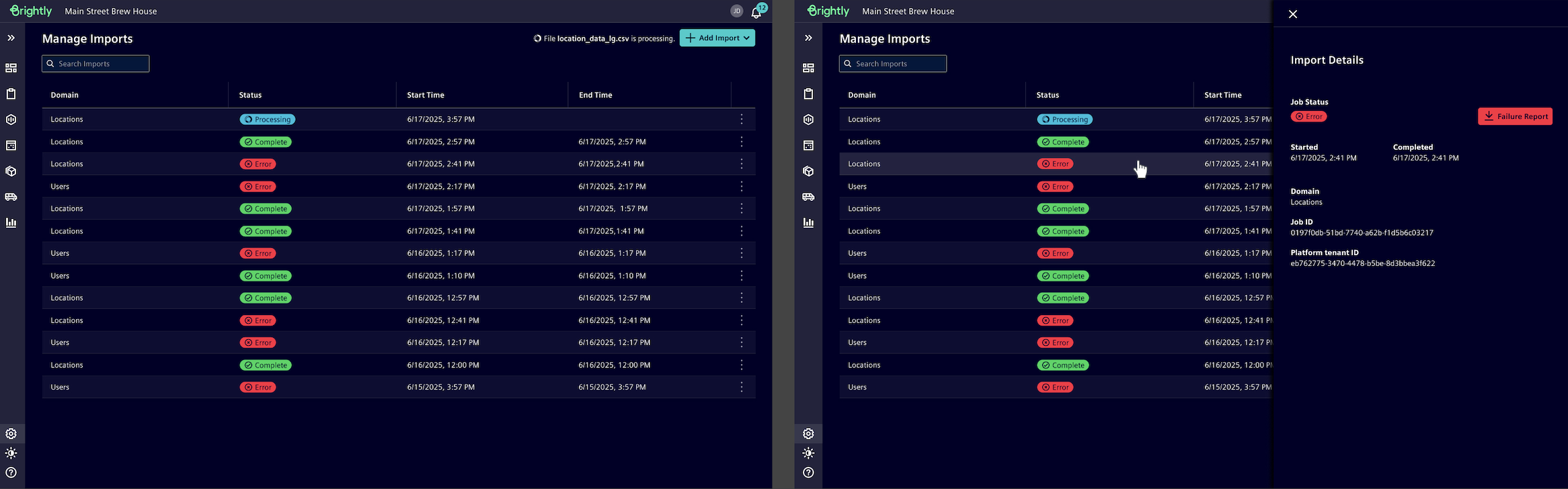The height and width of the screenshot is (489, 1568).
Task: Open the hexagon assets icon in right screen sidebar
Action: (x=808, y=120)
